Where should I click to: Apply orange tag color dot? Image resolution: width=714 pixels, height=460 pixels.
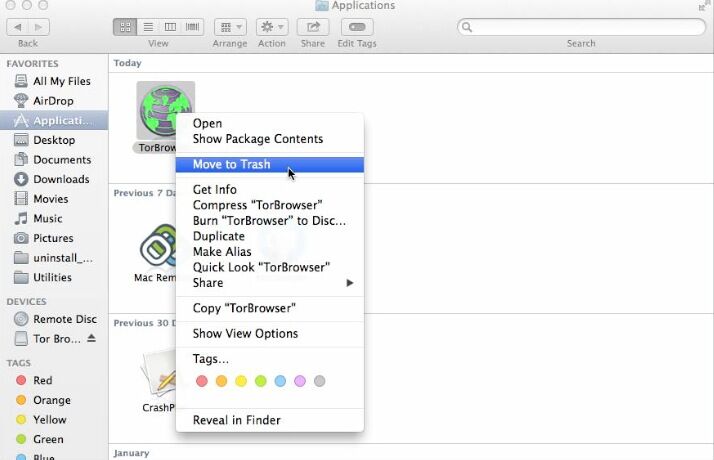tap(221, 381)
